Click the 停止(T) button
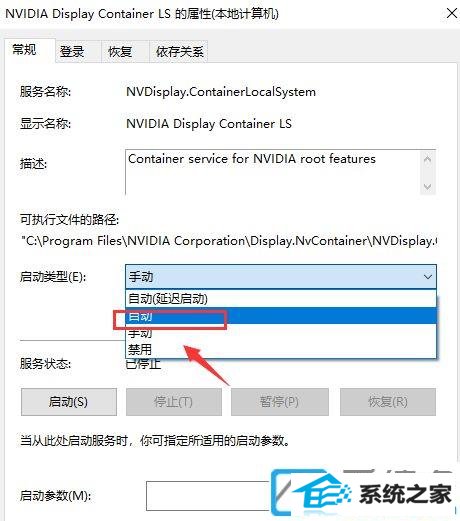Image resolution: width=460 pixels, height=521 pixels. (174, 402)
